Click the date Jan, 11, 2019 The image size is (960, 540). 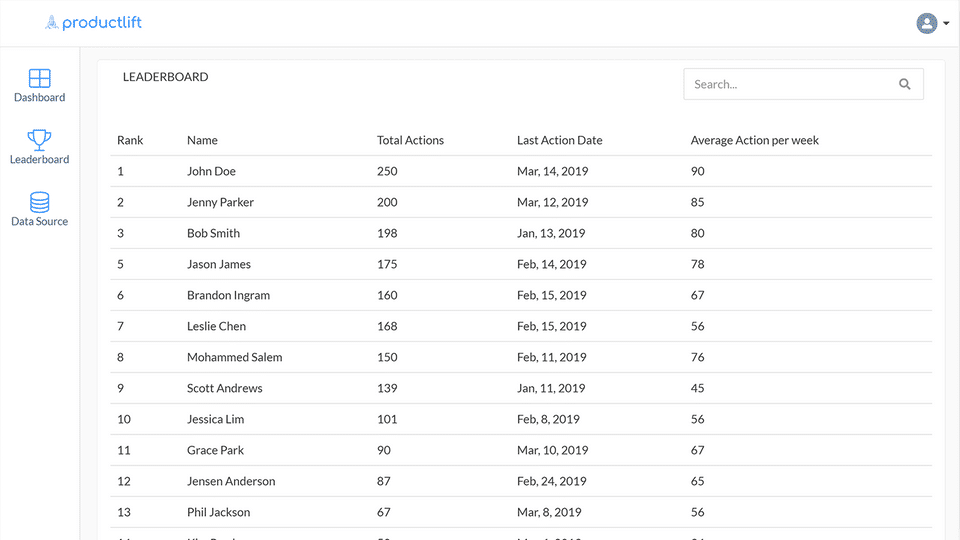click(551, 388)
